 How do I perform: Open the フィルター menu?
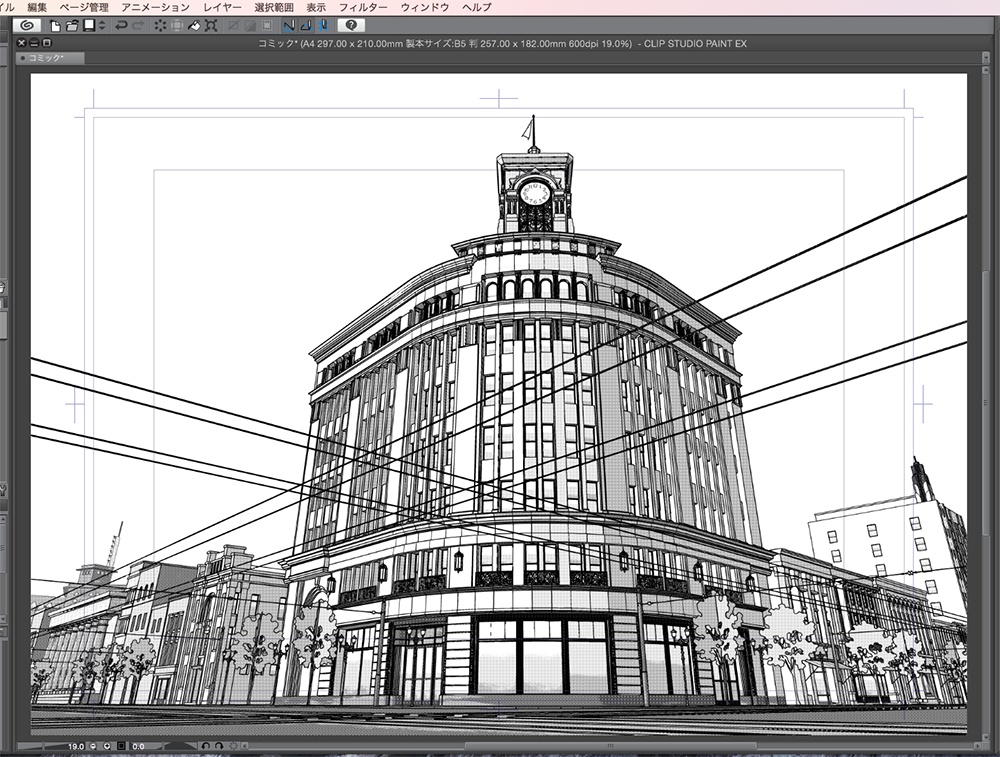[x=363, y=7]
